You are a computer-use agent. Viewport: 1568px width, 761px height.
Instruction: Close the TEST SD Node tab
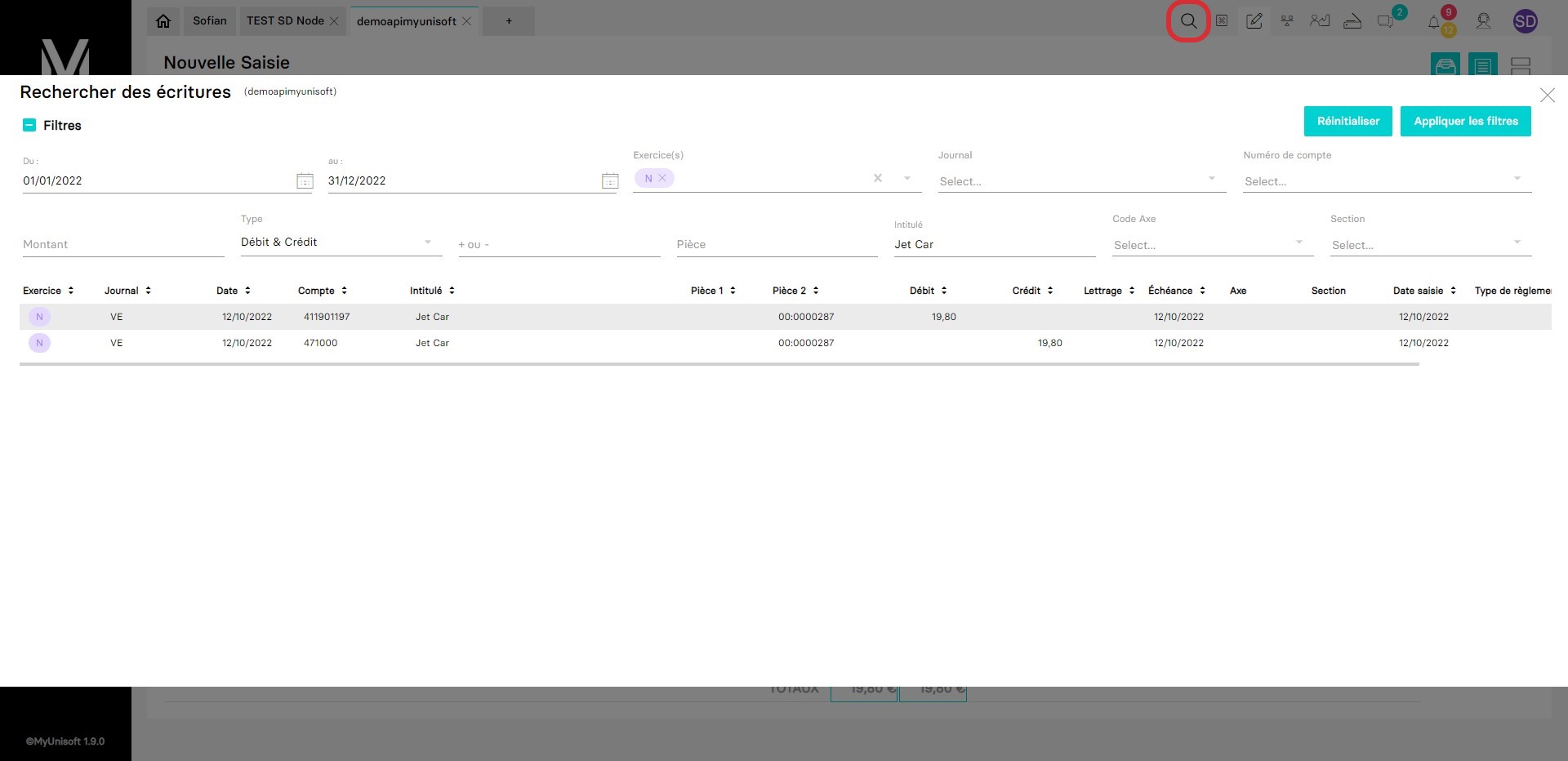pyautogui.click(x=334, y=21)
